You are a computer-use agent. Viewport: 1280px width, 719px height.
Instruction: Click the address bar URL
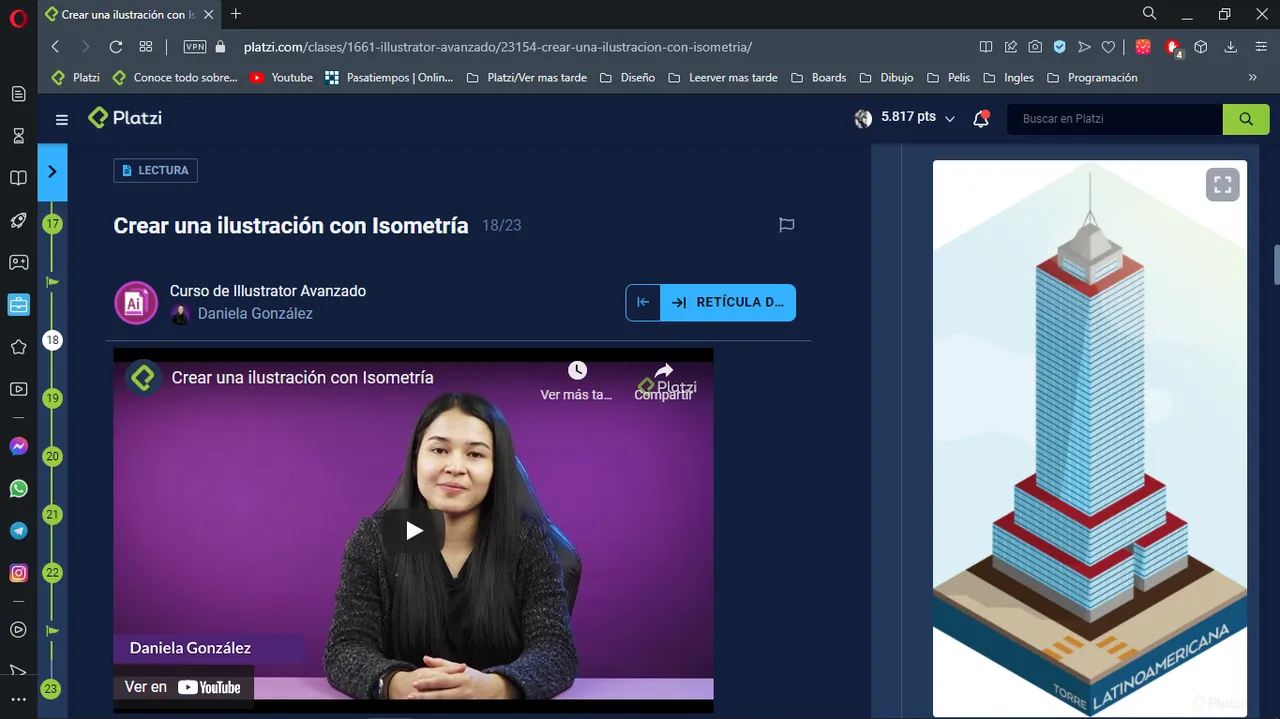[498, 47]
